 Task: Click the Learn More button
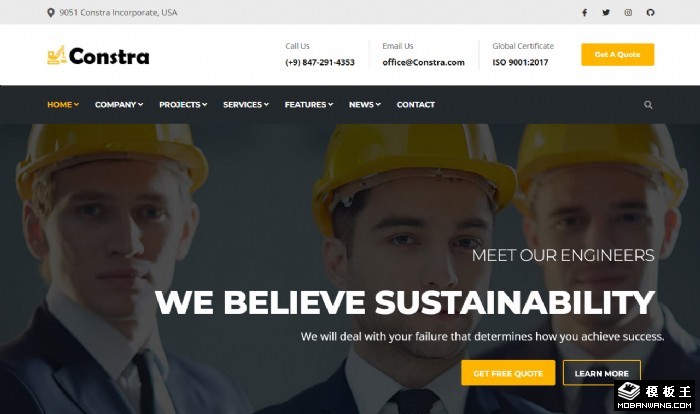point(601,373)
